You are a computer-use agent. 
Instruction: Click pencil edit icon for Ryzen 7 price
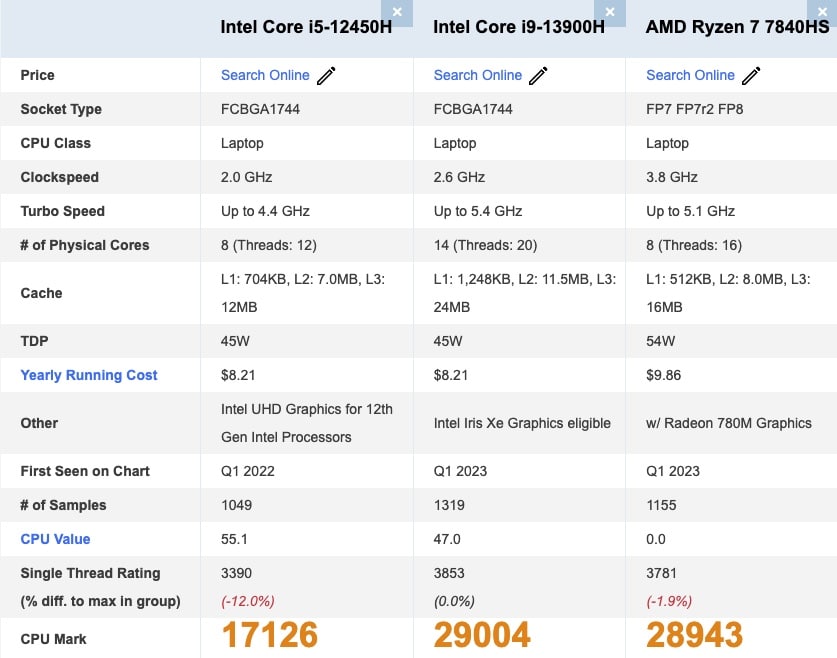(751, 76)
